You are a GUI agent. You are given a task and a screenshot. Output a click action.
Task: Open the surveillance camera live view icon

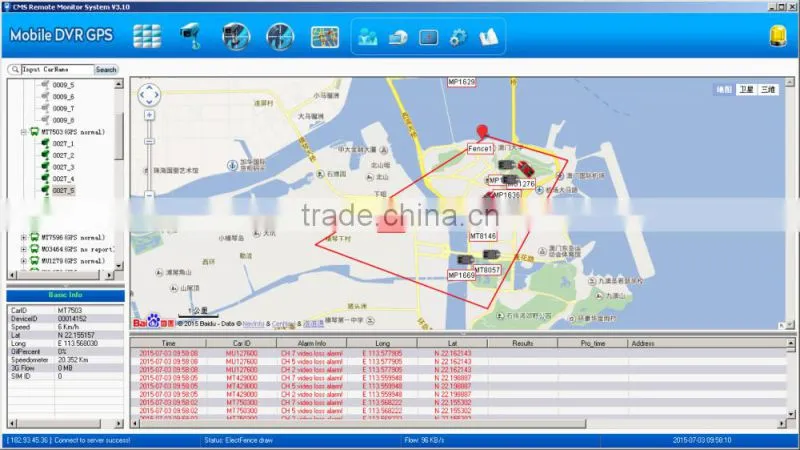(x=190, y=36)
